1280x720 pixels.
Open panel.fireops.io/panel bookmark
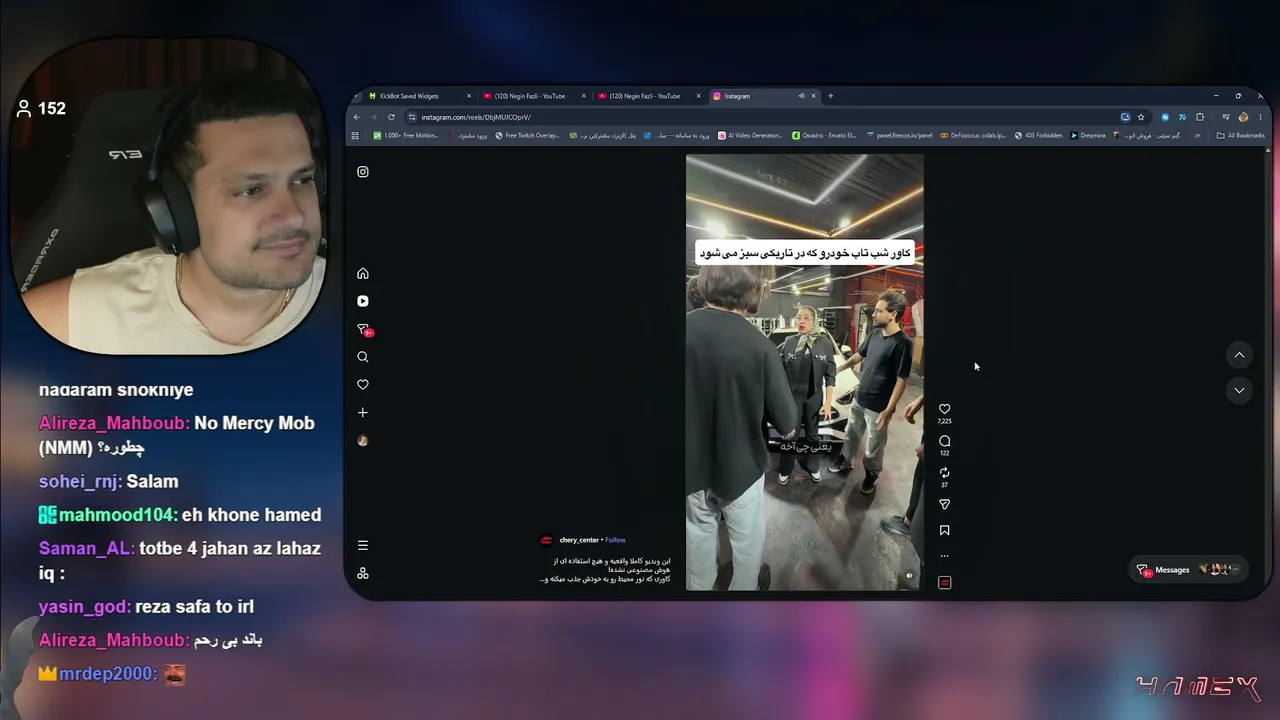900,135
